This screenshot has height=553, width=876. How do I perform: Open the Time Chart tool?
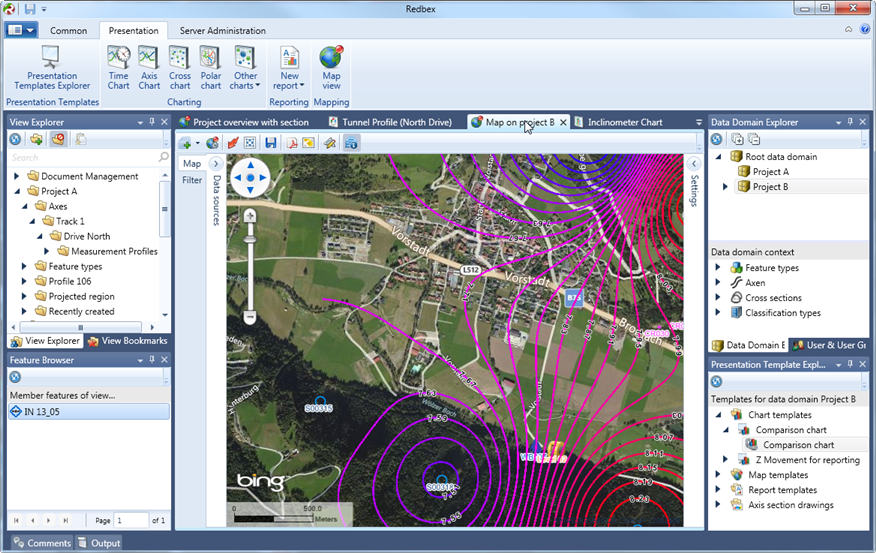(x=118, y=66)
